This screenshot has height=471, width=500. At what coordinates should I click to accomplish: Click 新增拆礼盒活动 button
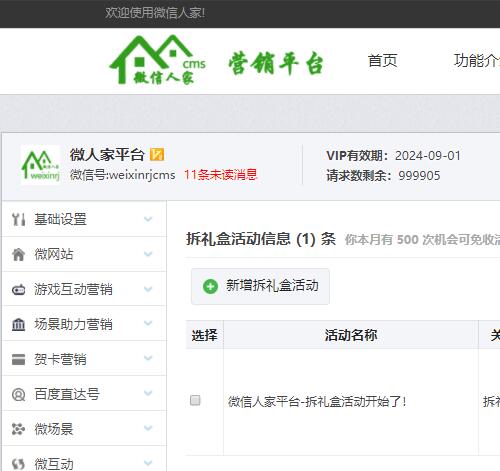[260, 286]
